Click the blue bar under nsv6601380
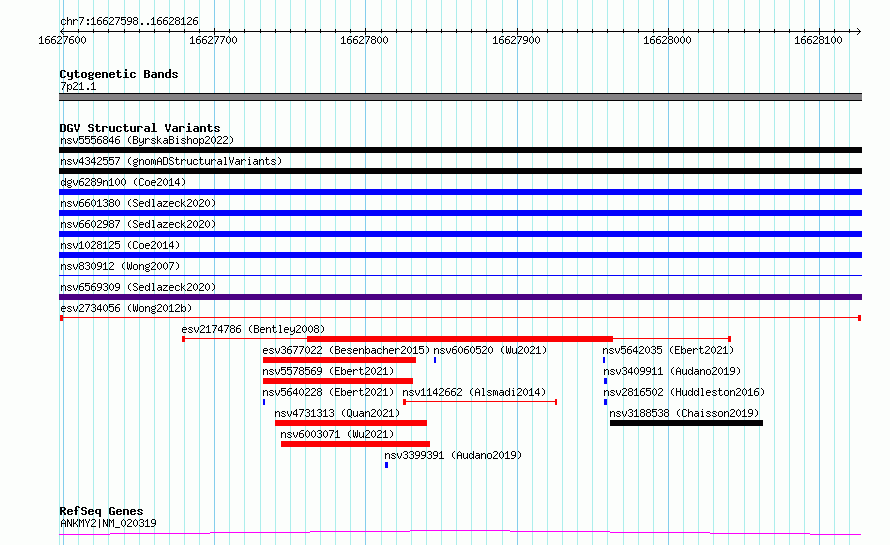890x545 pixels. 460,213
